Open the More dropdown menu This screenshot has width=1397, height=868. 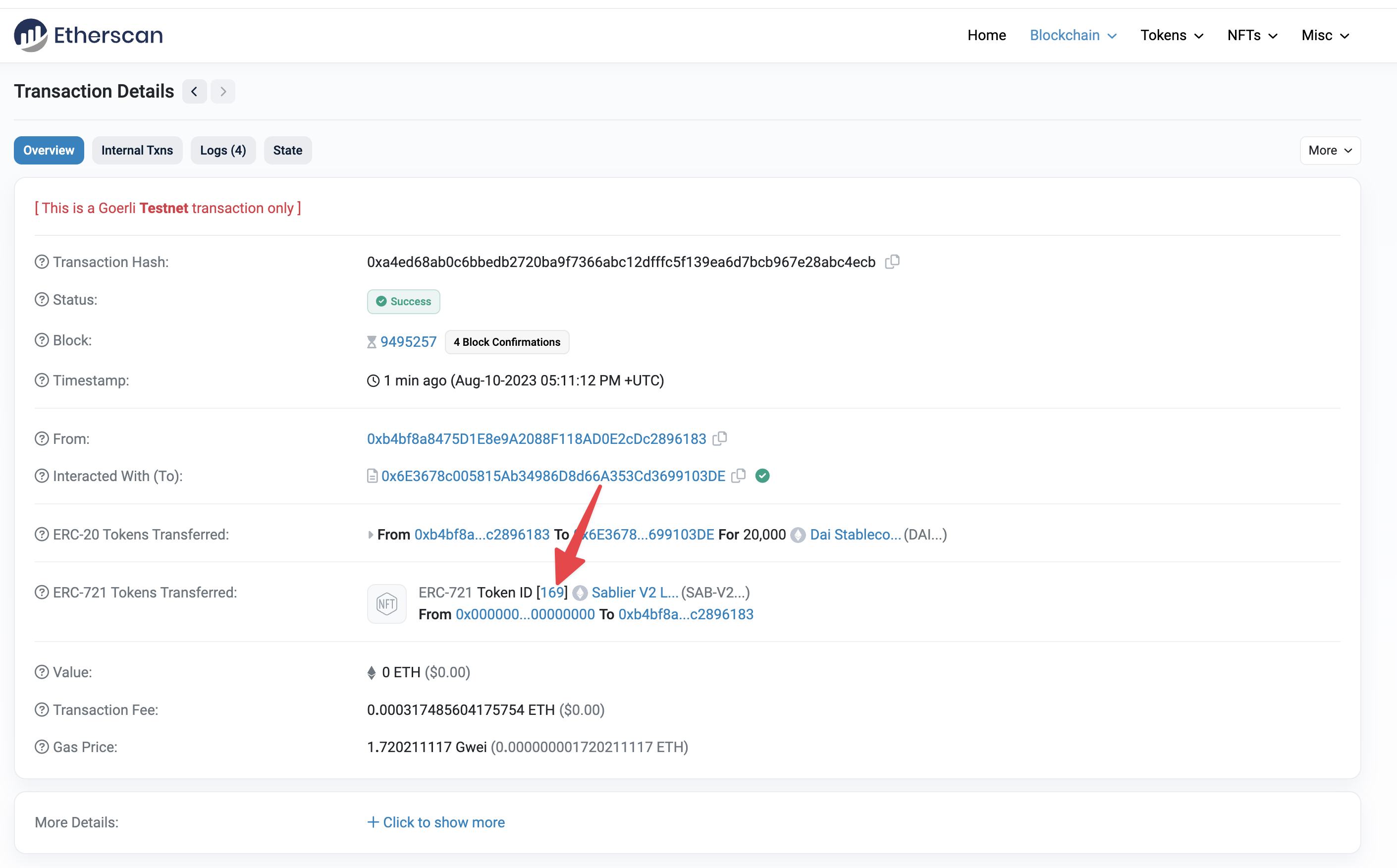tap(1329, 150)
